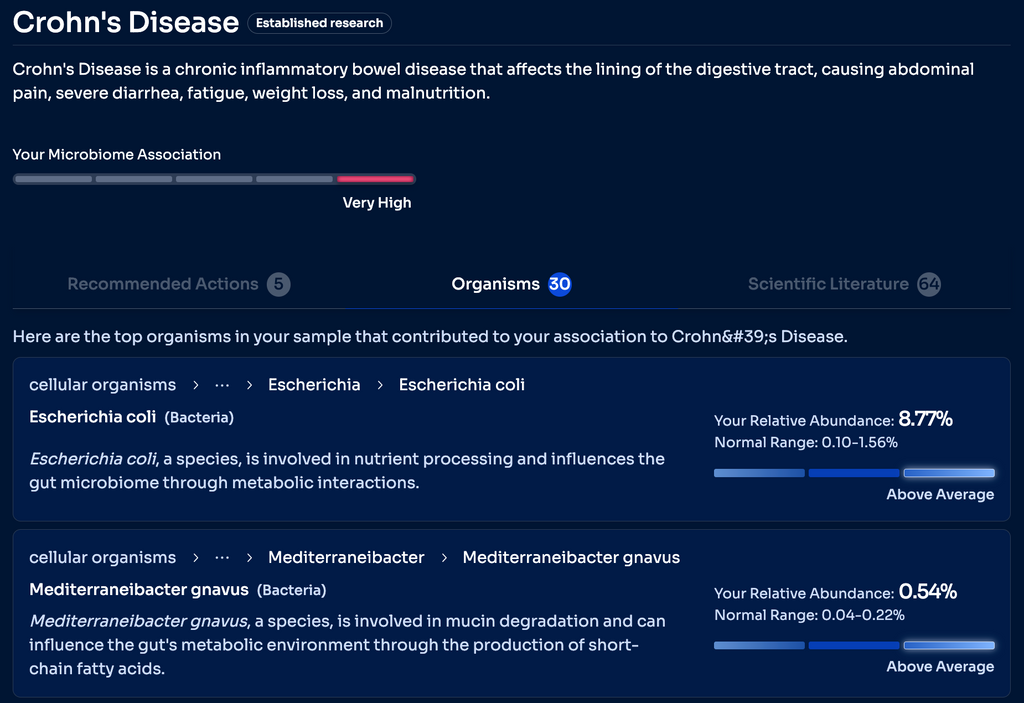The image size is (1024, 703).
Task: Expand the ellipsis in Escherichia coli breadcrumb
Action: click(222, 385)
